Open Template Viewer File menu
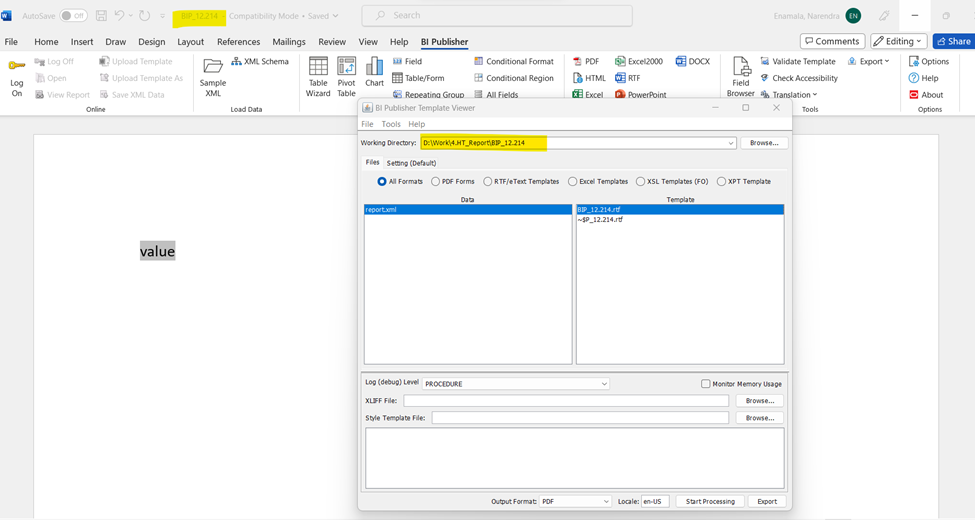The image size is (975, 520). click(x=367, y=124)
